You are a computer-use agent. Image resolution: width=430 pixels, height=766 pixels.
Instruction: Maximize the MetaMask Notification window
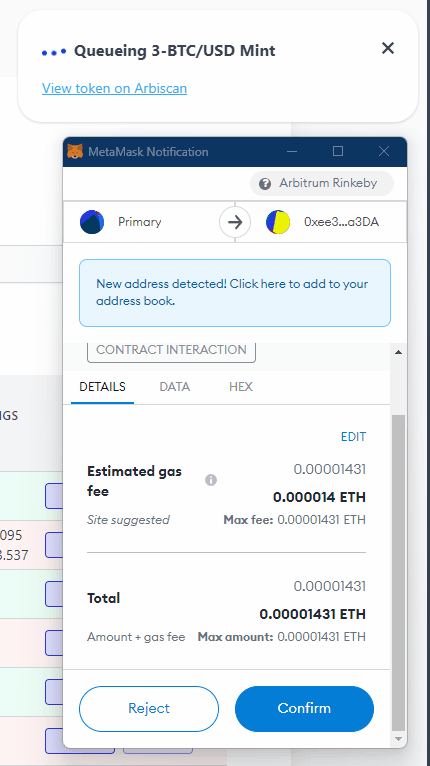338,151
